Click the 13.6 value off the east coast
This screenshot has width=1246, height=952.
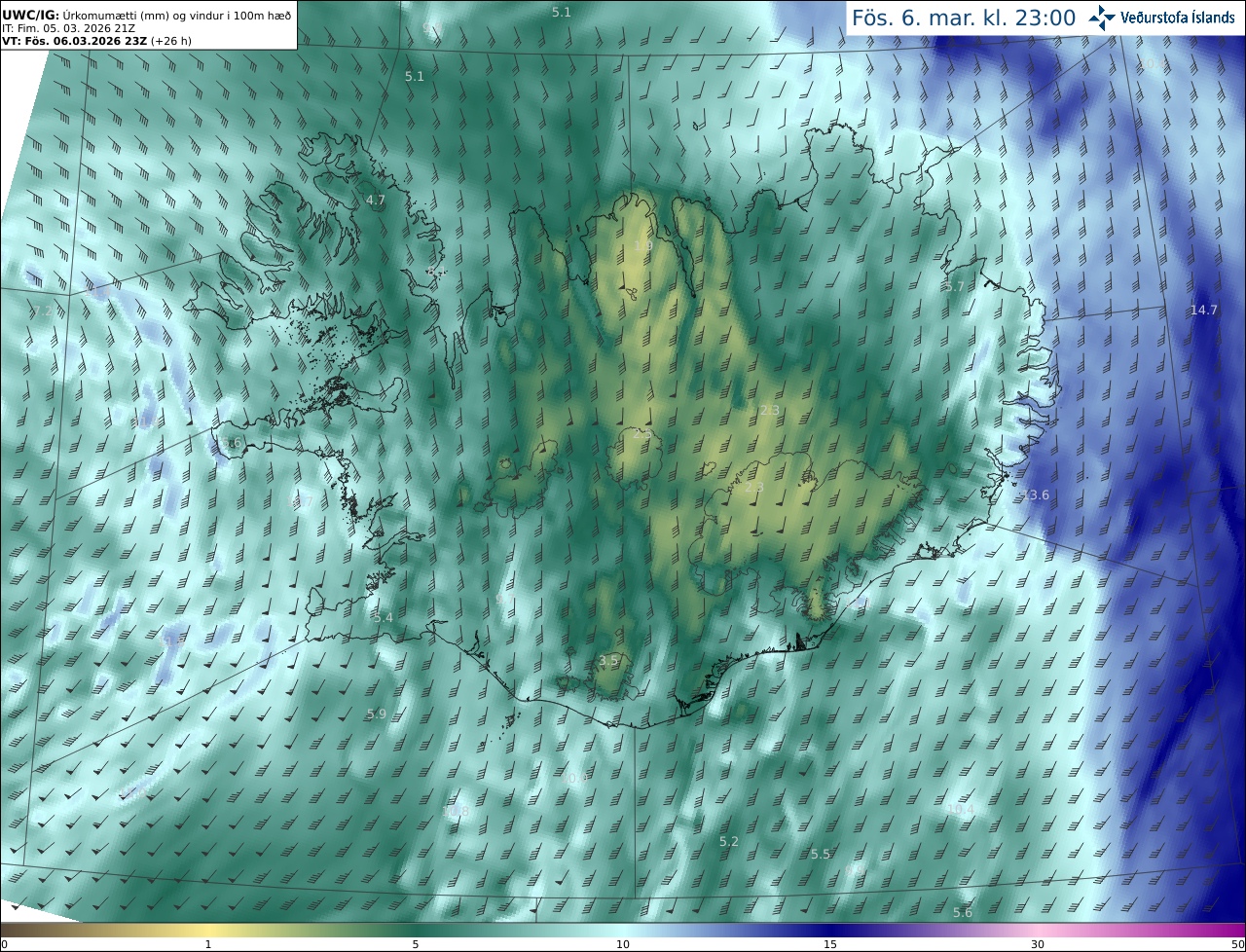pos(1036,494)
